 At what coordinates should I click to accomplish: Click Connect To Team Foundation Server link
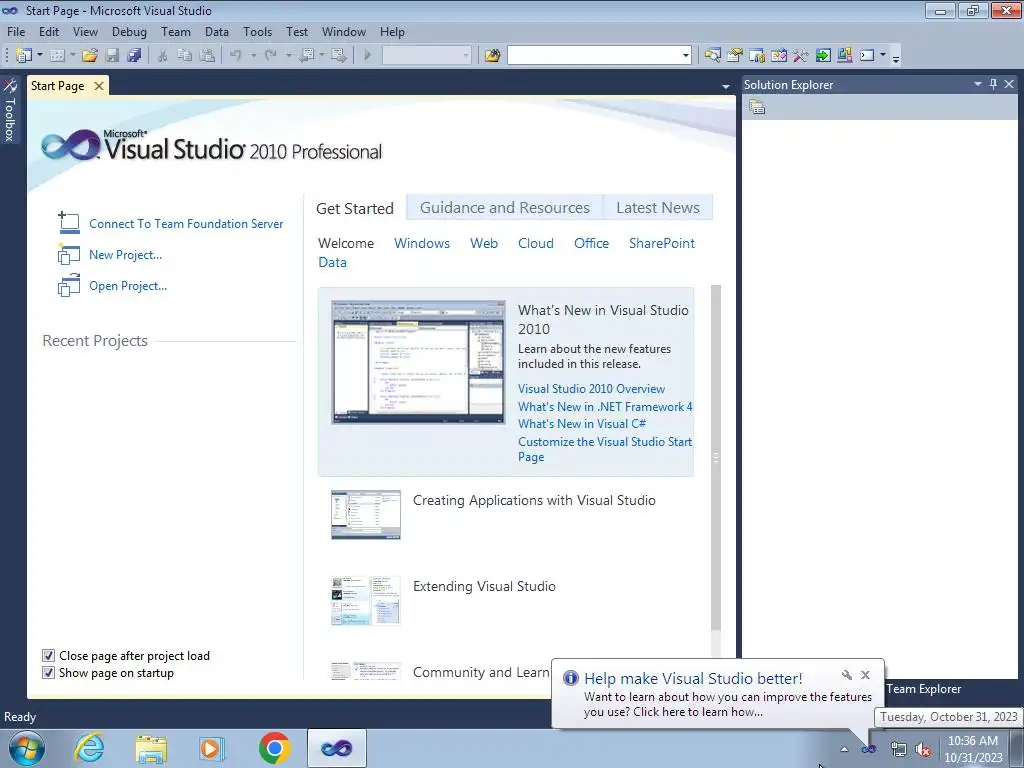[186, 224]
